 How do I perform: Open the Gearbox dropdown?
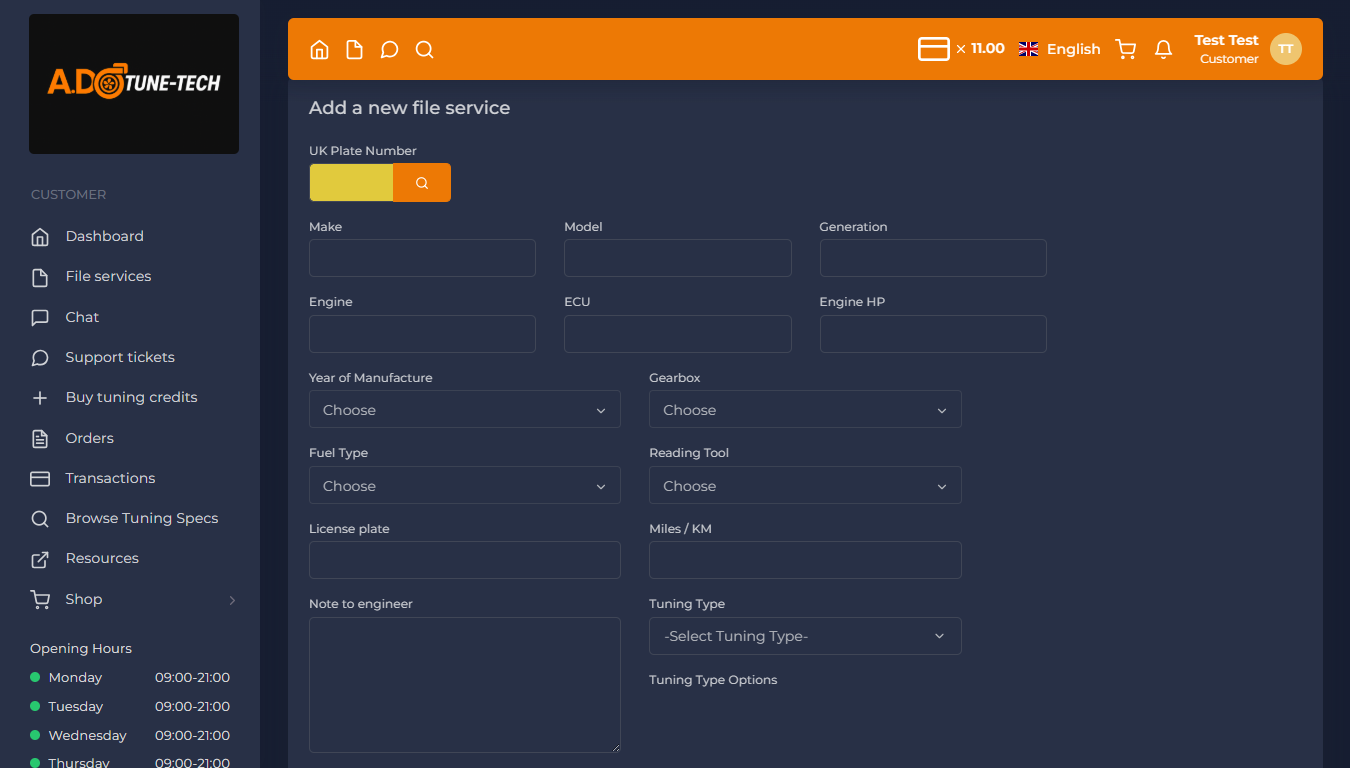click(x=805, y=409)
